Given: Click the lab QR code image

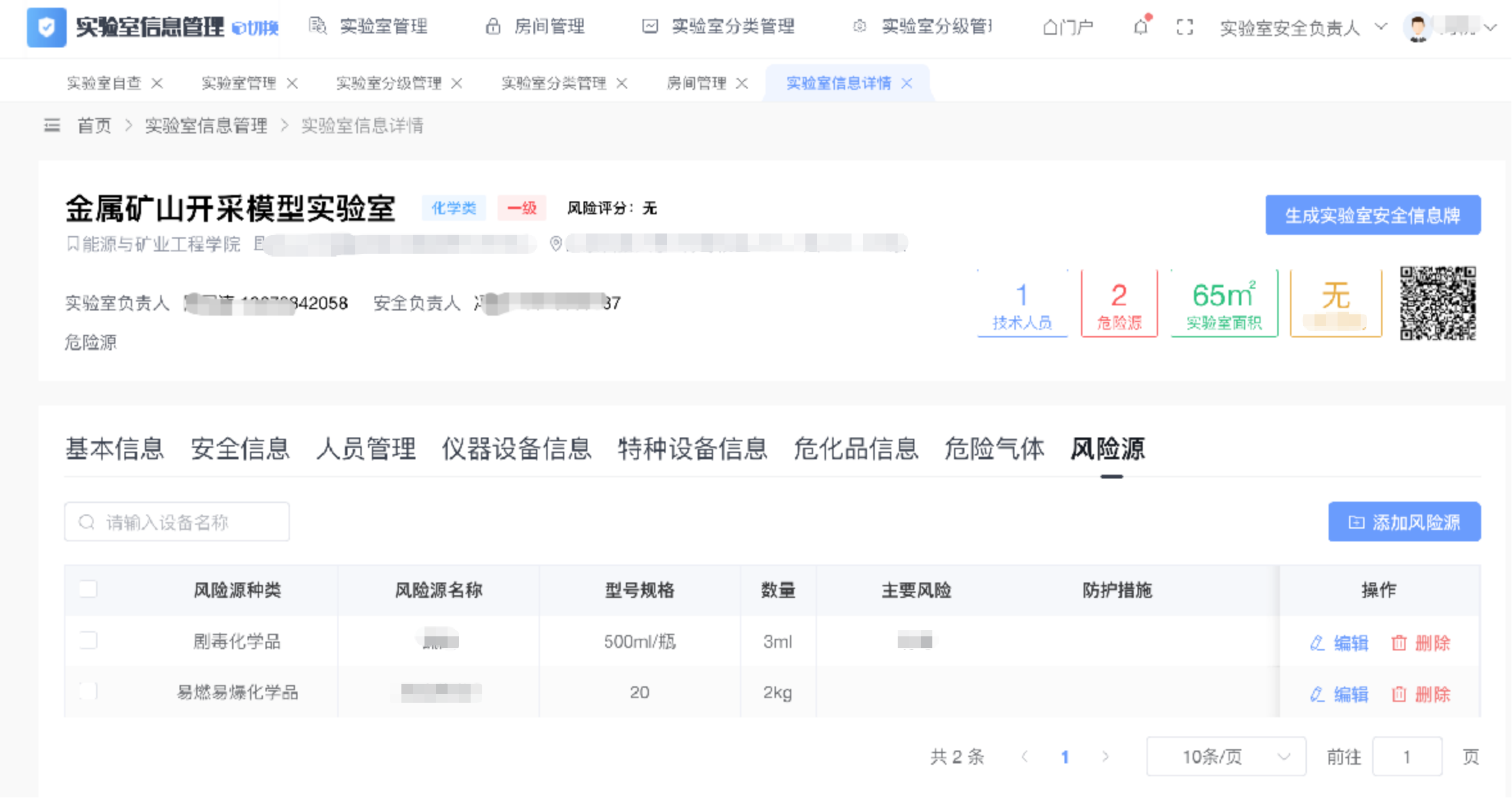Looking at the screenshot, I should (1438, 303).
